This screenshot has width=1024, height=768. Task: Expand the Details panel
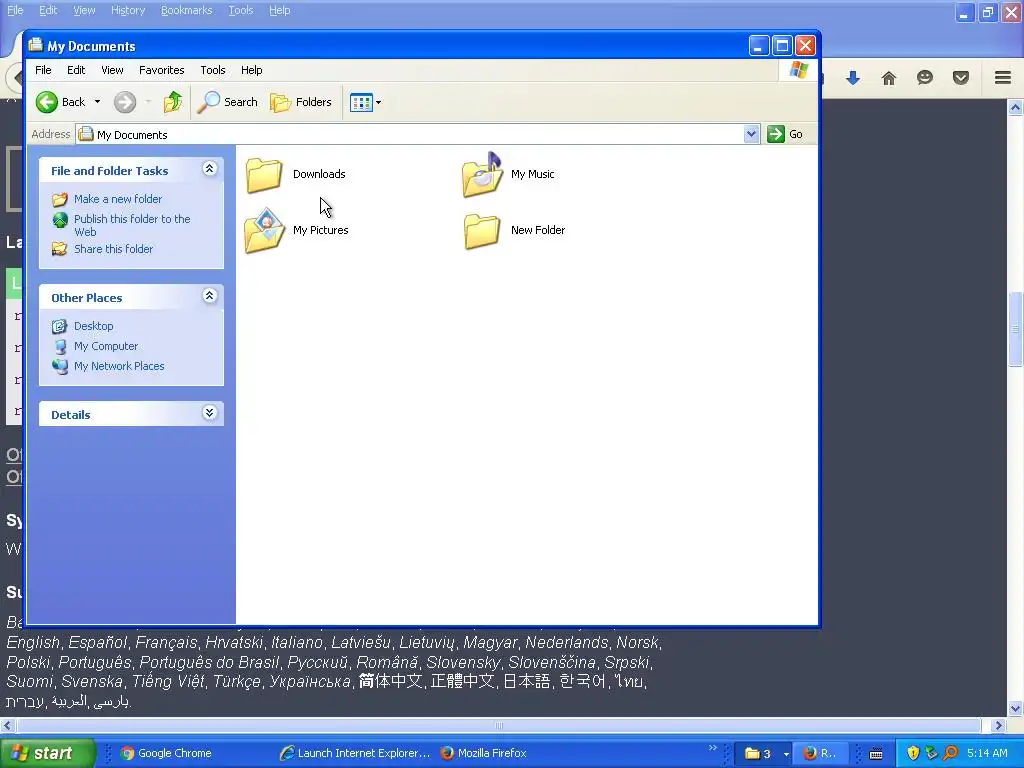click(x=209, y=413)
